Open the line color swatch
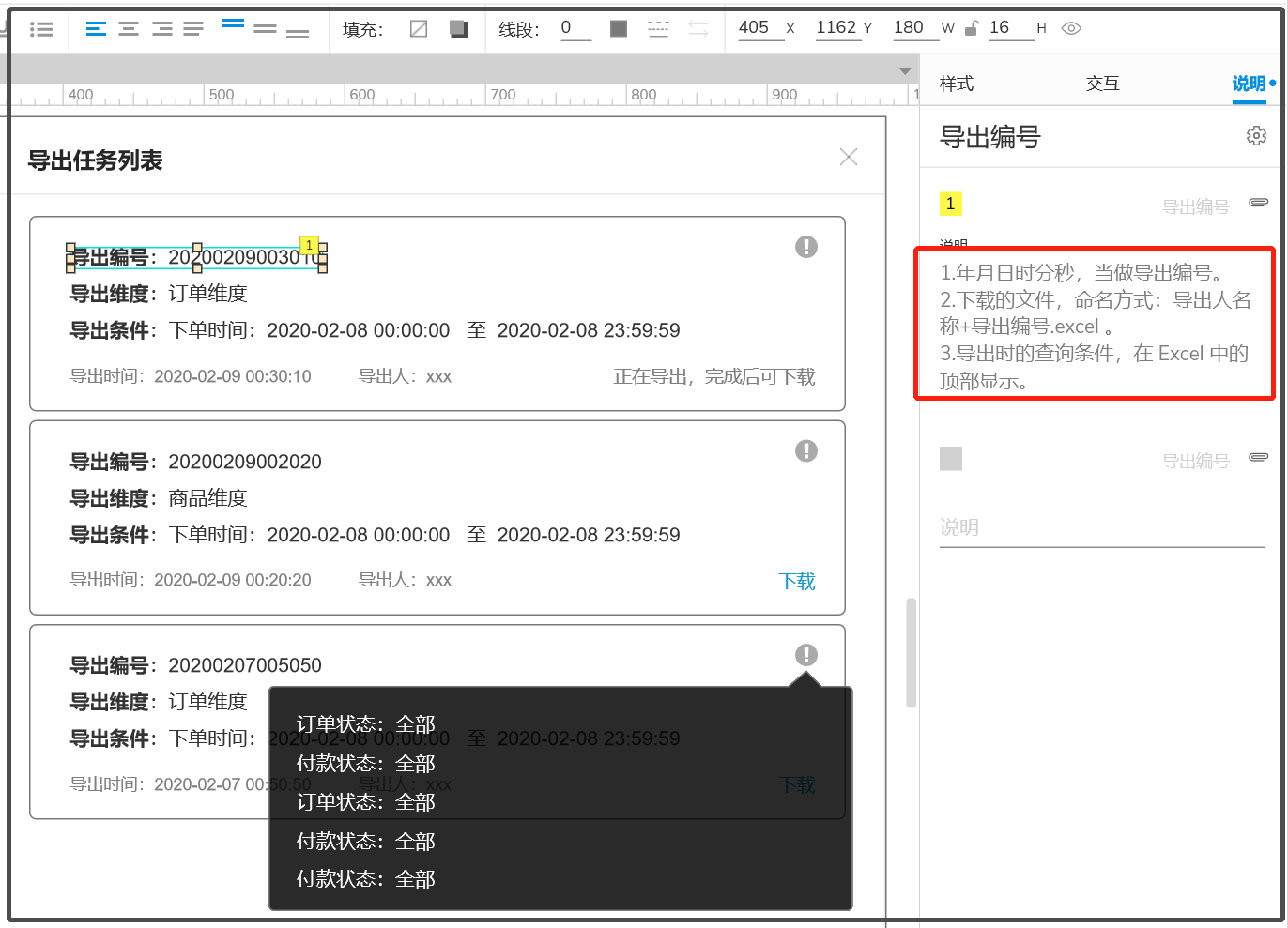Viewport: 1288px width, 928px height. coord(619,29)
